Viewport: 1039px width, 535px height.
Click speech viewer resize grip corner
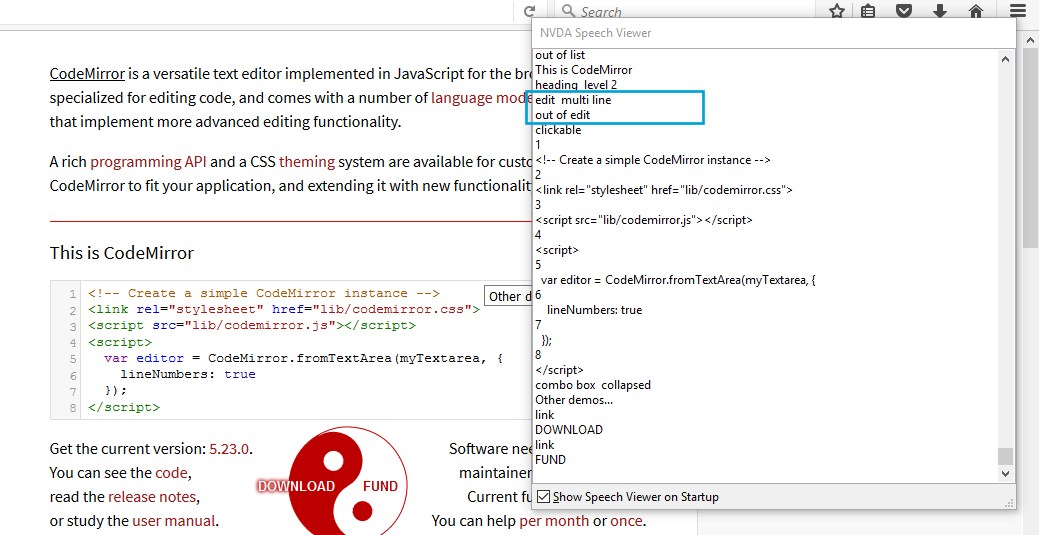[x=1009, y=505]
